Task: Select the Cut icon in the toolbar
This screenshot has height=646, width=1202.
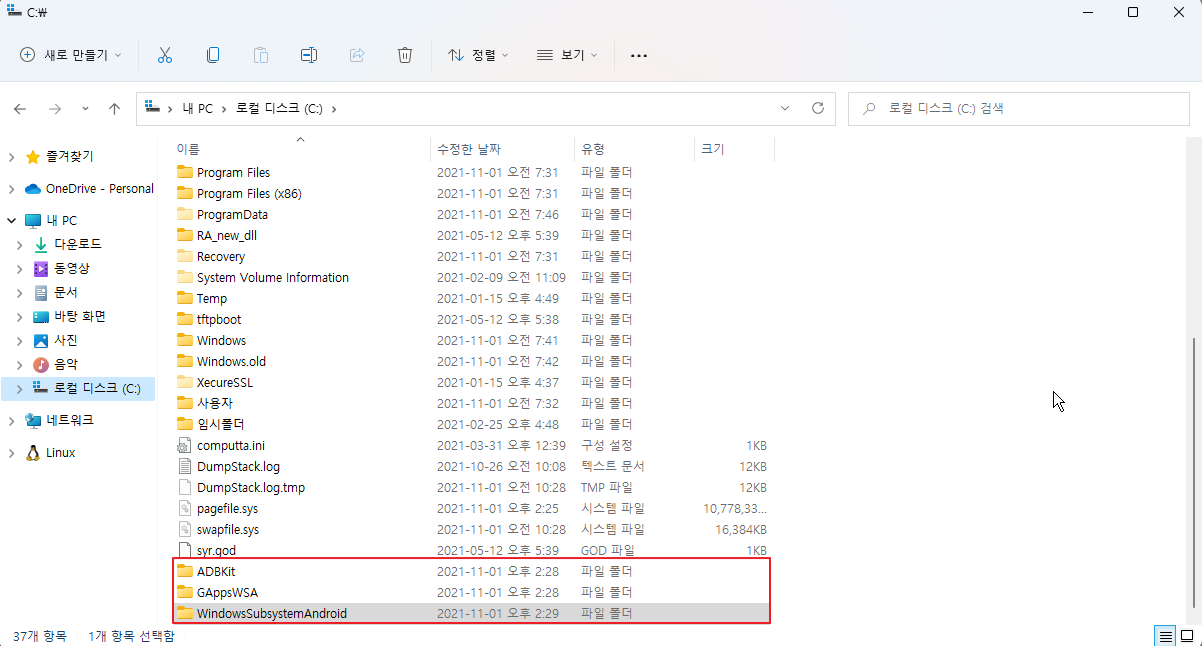Action: click(x=164, y=55)
